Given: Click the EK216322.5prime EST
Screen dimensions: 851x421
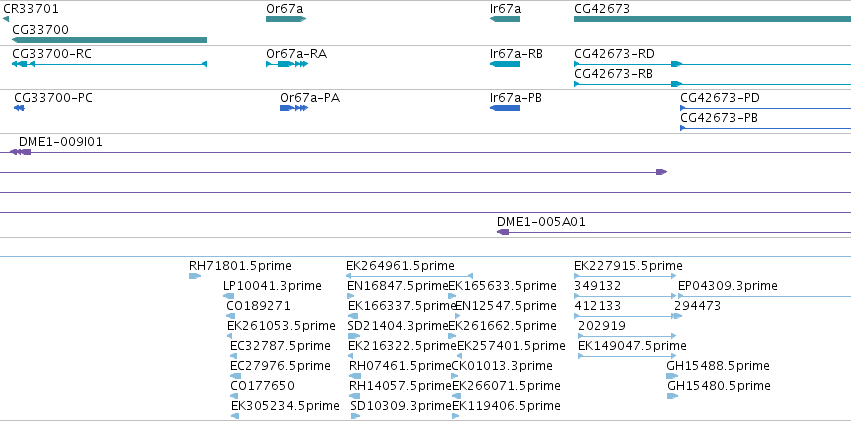Looking at the screenshot, I should [x=351, y=356].
